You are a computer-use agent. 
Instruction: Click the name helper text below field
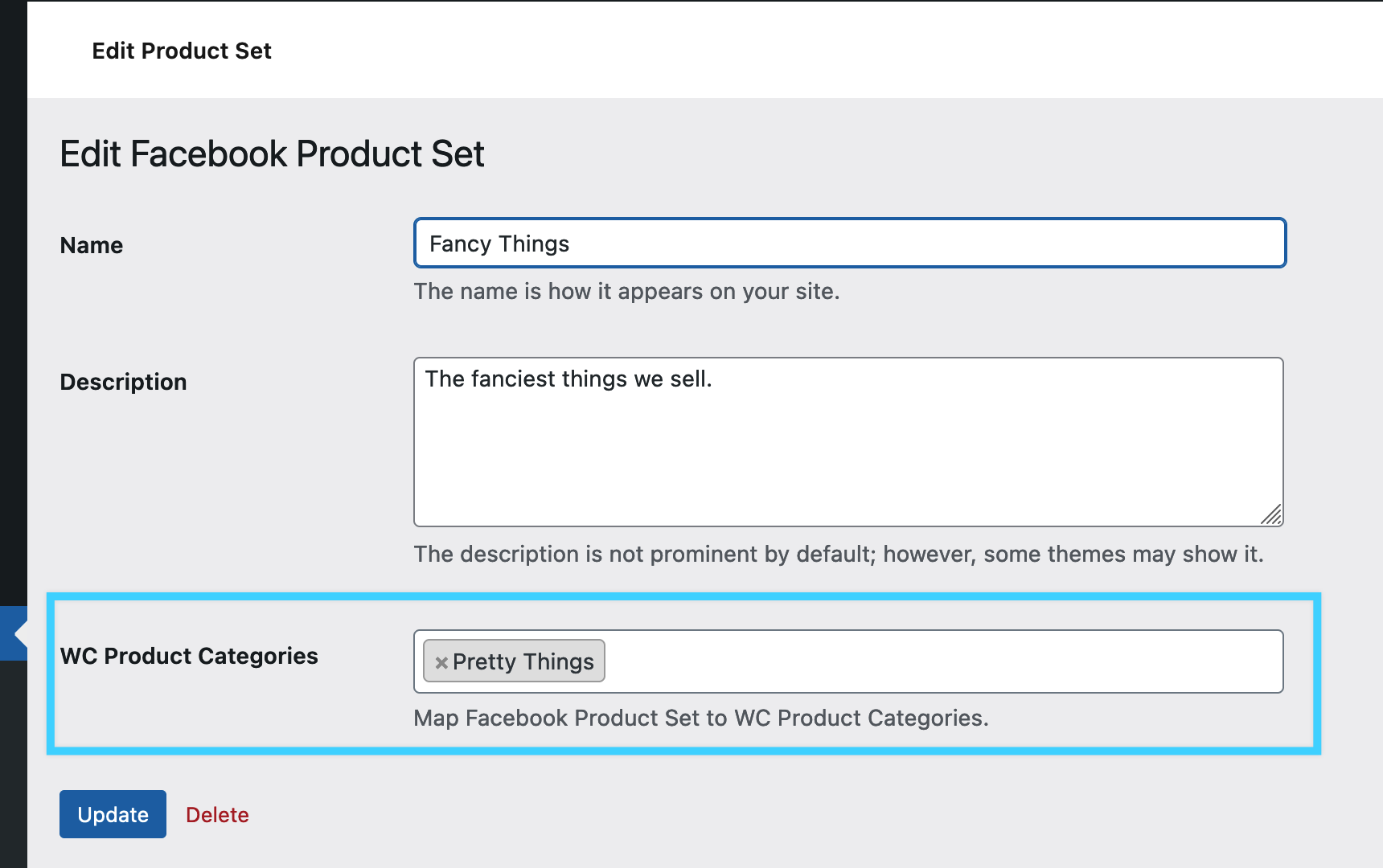tap(626, 291)
